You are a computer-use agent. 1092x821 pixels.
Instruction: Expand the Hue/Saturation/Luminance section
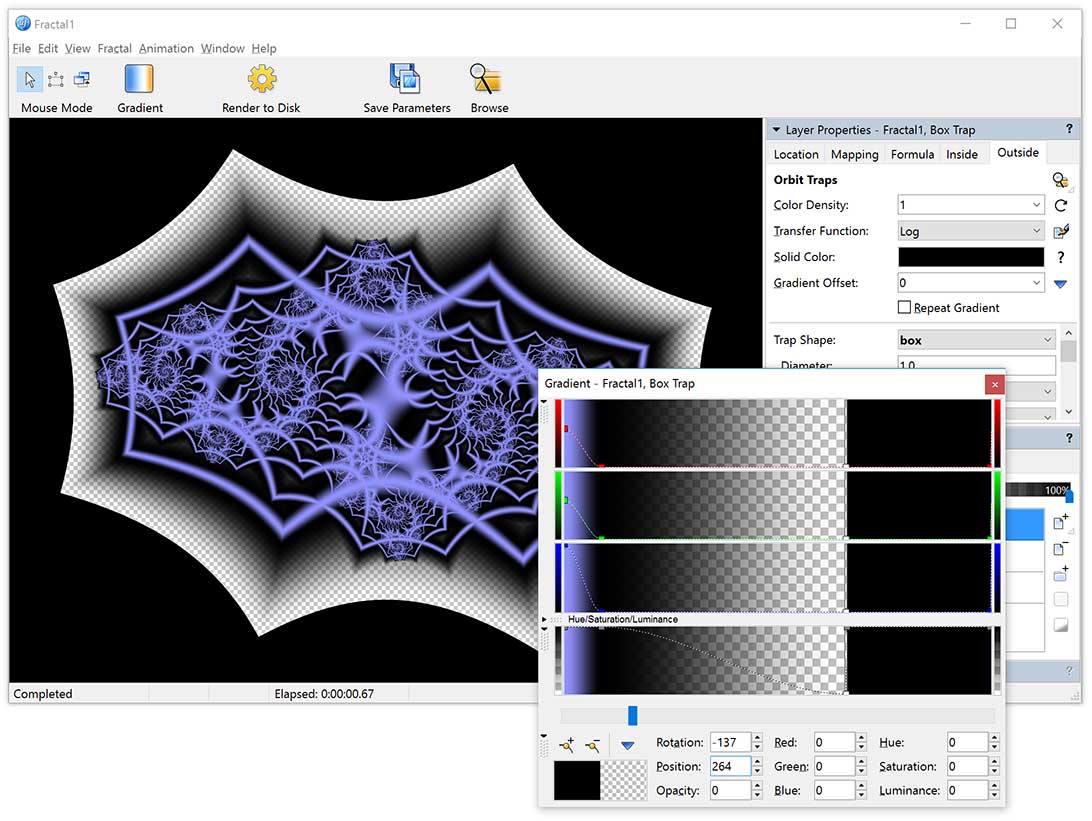pos(545,619)
